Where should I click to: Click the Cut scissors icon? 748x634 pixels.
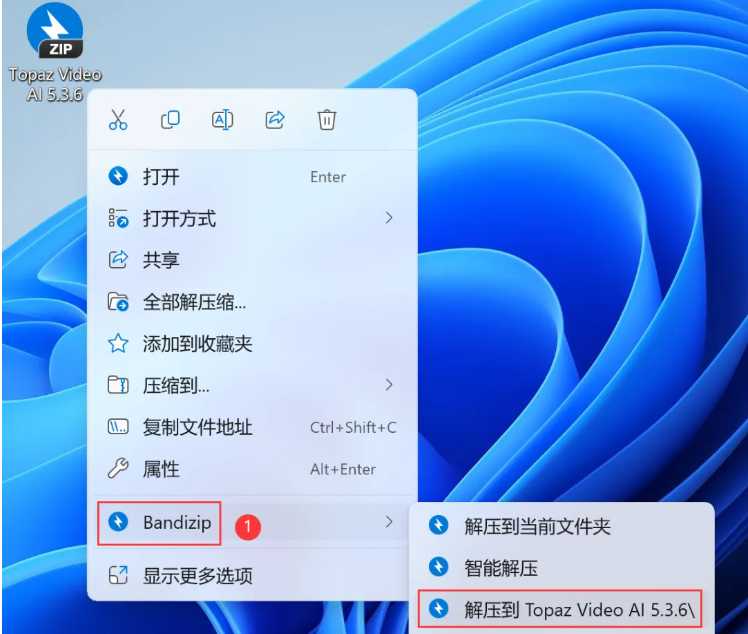click(119, 120)
